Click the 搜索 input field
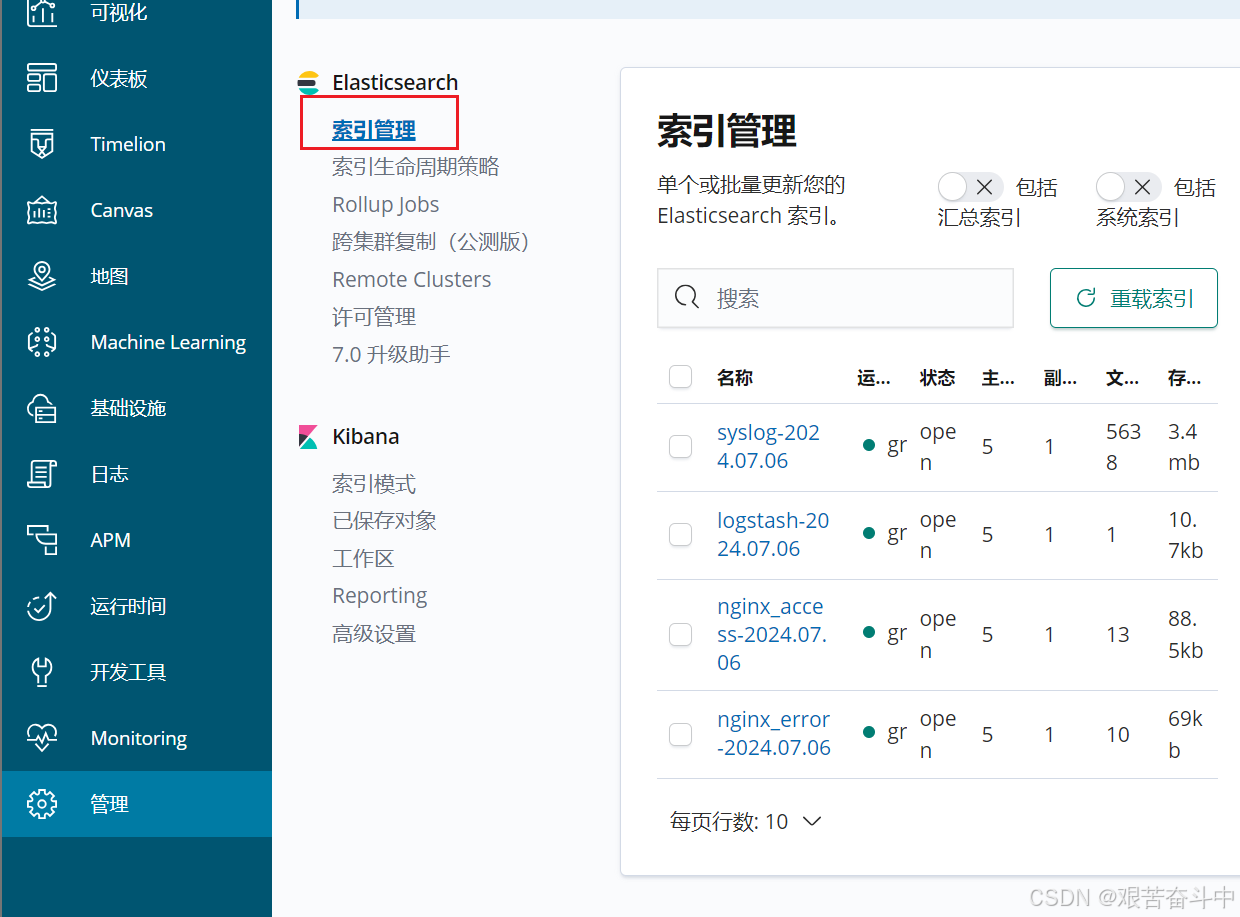 835,298
